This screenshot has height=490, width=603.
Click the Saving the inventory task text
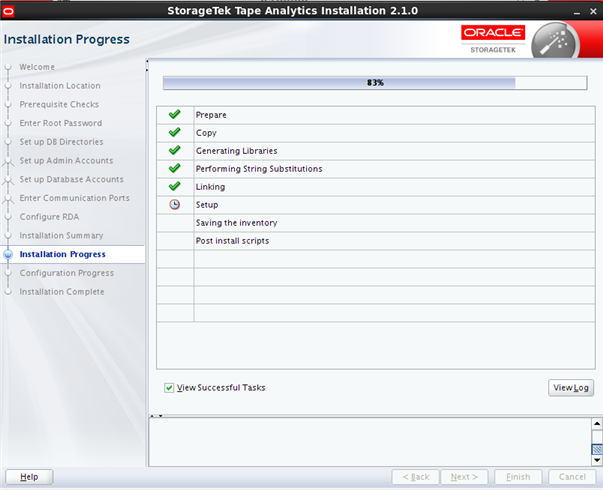[x=236, y=223]
